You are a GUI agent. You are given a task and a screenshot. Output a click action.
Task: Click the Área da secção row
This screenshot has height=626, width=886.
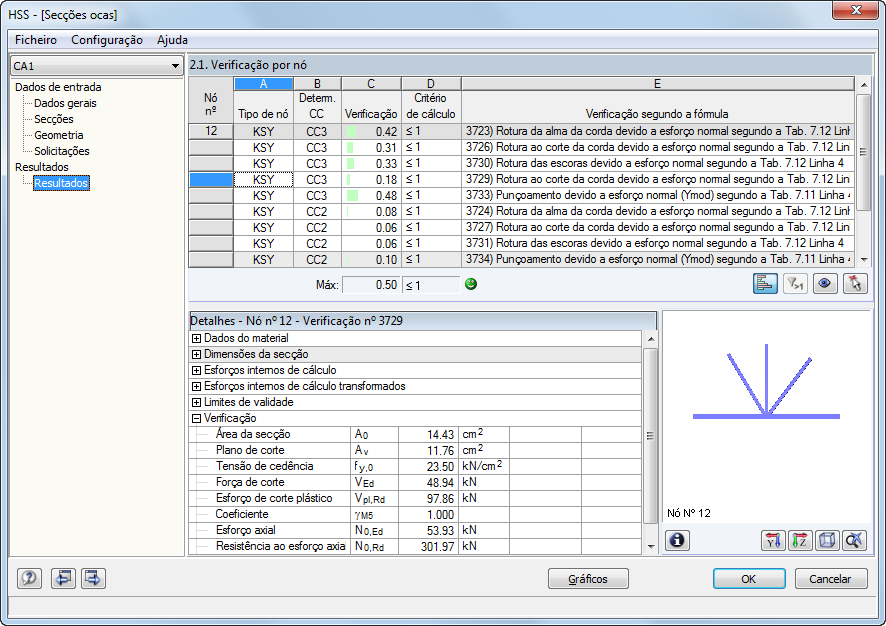pyautogui.click(x=415, y=434)
